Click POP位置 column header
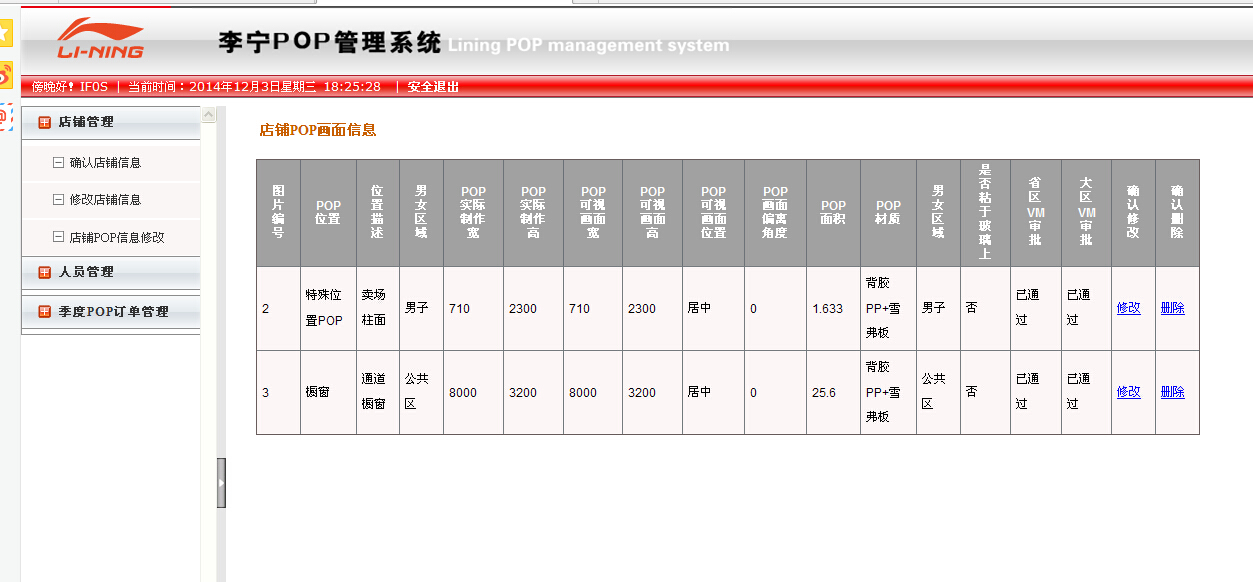 click(x=328, y=212)
